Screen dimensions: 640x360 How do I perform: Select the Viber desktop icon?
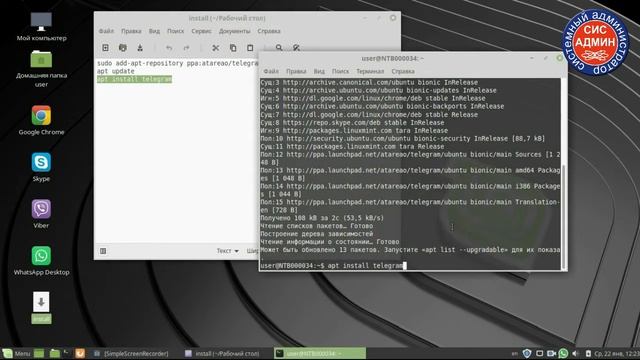click(x=41, y=213)
